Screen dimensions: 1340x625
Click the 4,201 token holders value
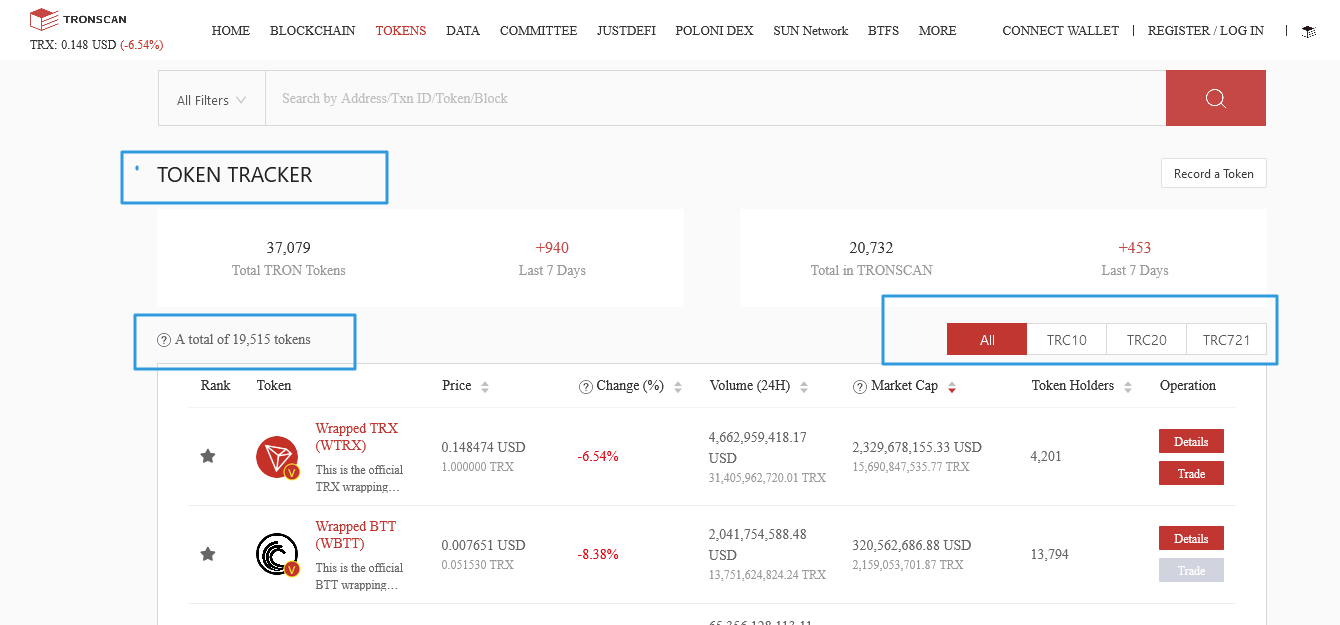[1046, 457]
